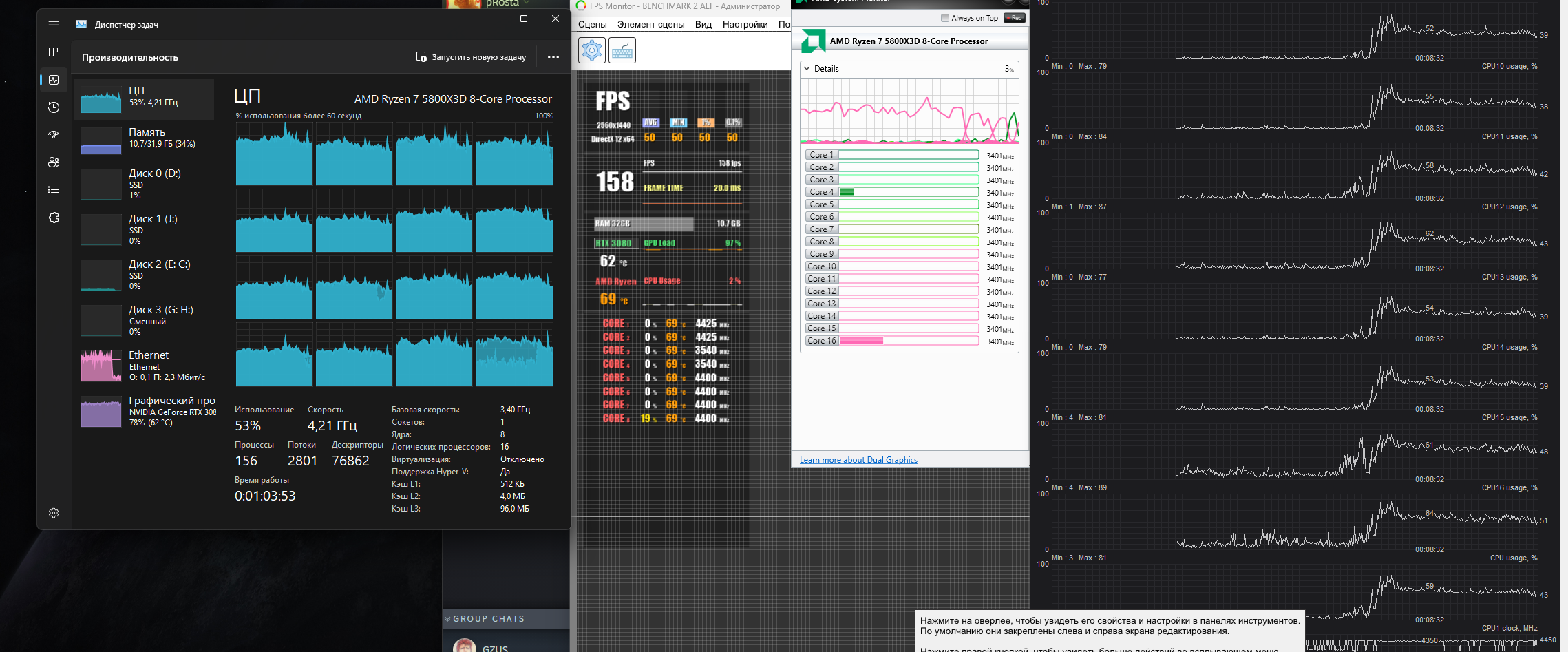This screenshot has width=1568, height=652.
Task: Select Диск 0 (D:) in performance list
Action: click(144, 185)
